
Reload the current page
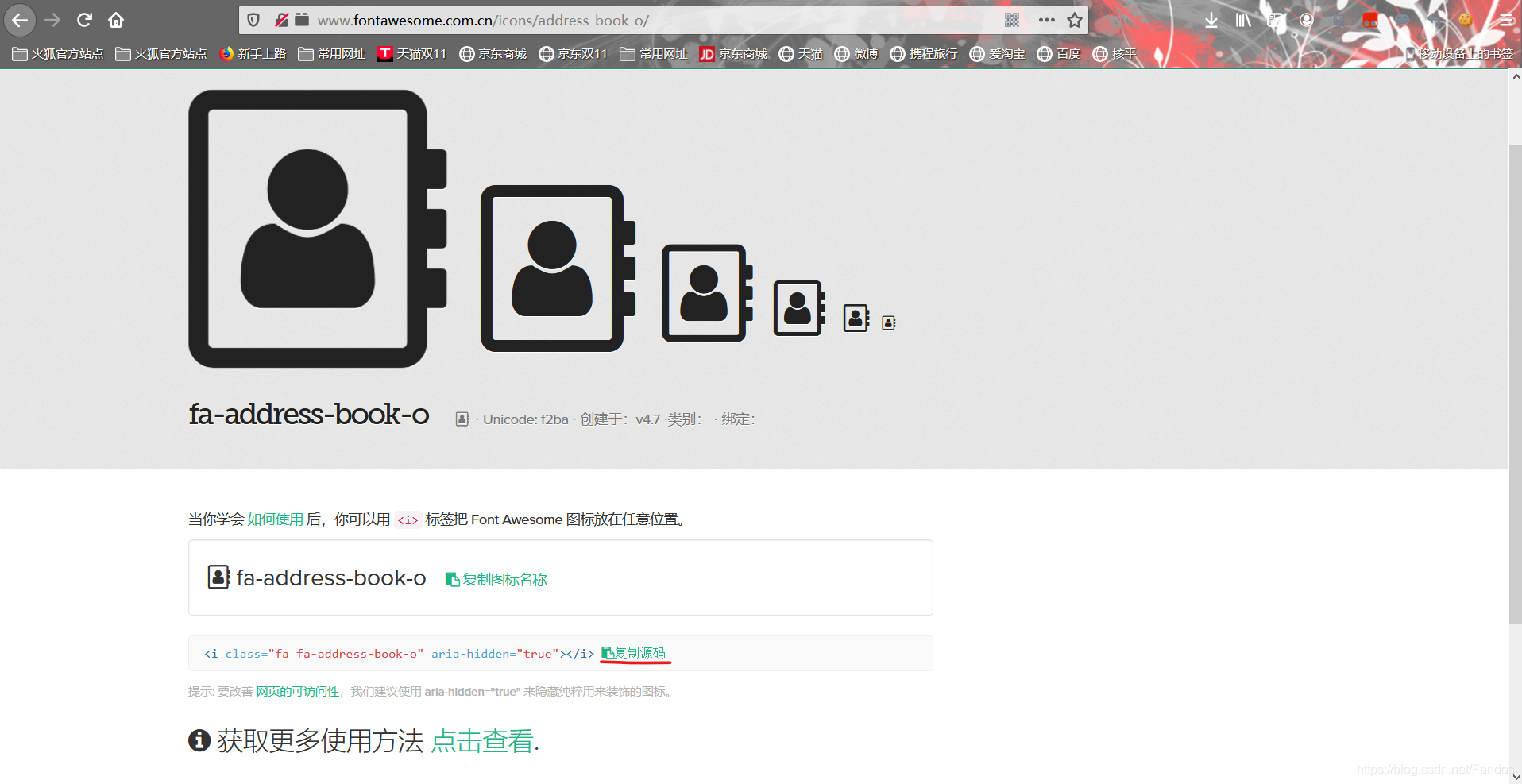[84, 20]
